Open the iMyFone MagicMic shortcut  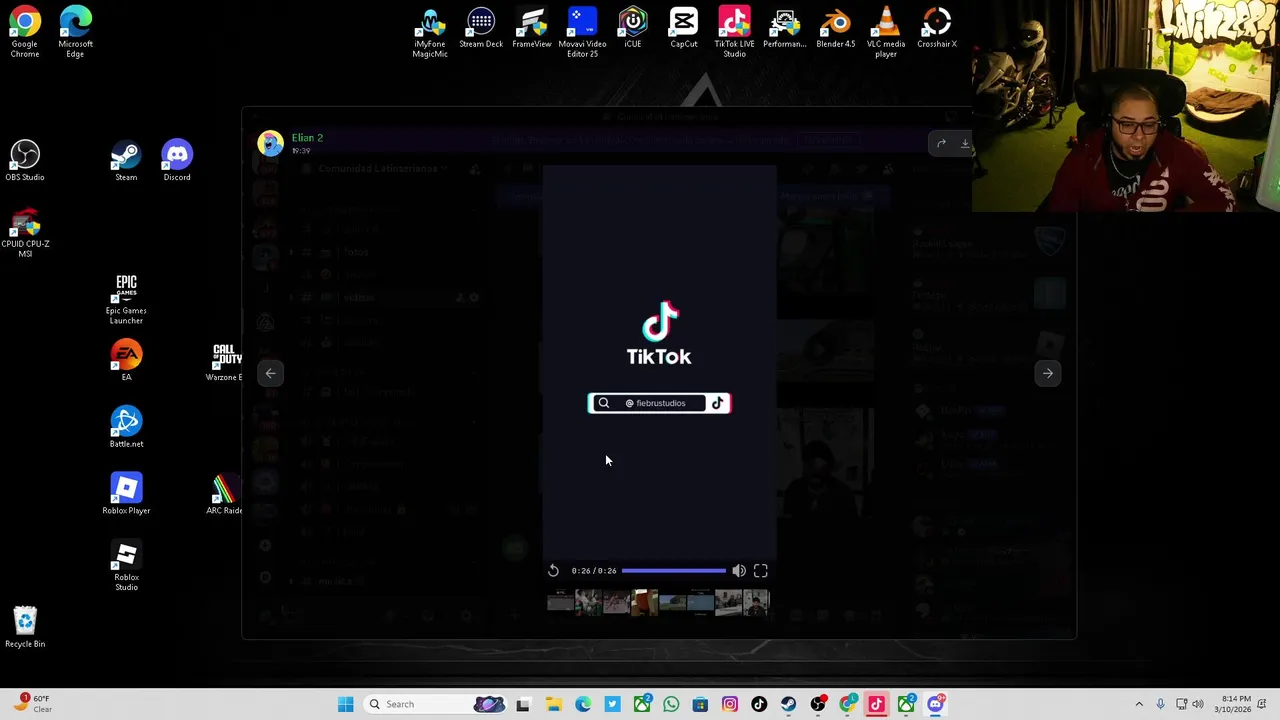[430, 31]
